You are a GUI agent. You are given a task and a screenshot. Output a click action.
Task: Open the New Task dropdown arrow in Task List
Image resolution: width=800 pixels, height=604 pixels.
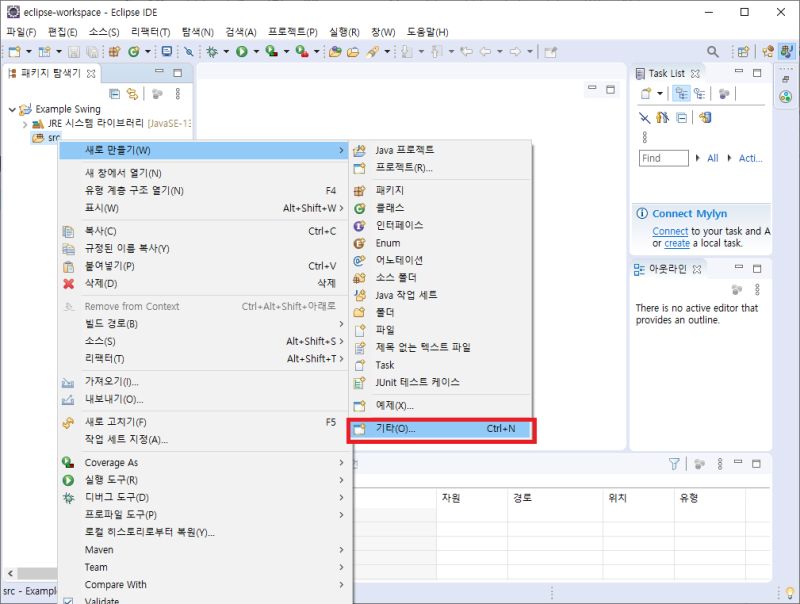(659, 92)
